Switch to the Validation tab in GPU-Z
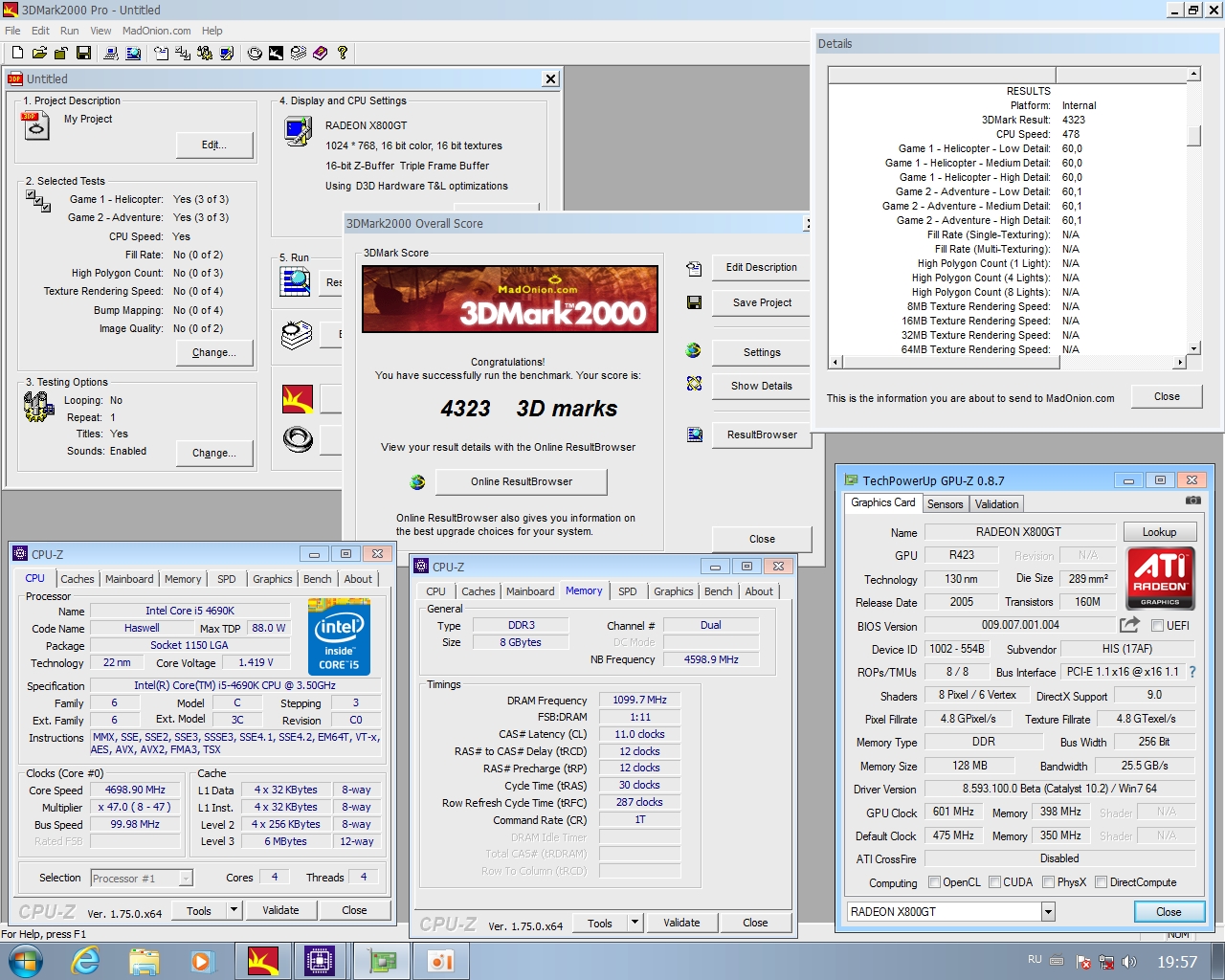Screen dimensions: 1225x980 click(997, 504)
